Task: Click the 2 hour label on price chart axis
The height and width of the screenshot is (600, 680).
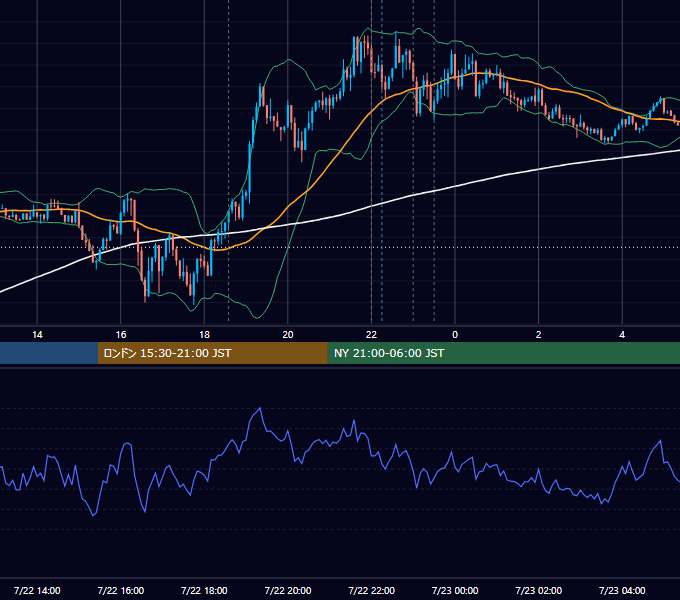Action: (x=538, y=335)
